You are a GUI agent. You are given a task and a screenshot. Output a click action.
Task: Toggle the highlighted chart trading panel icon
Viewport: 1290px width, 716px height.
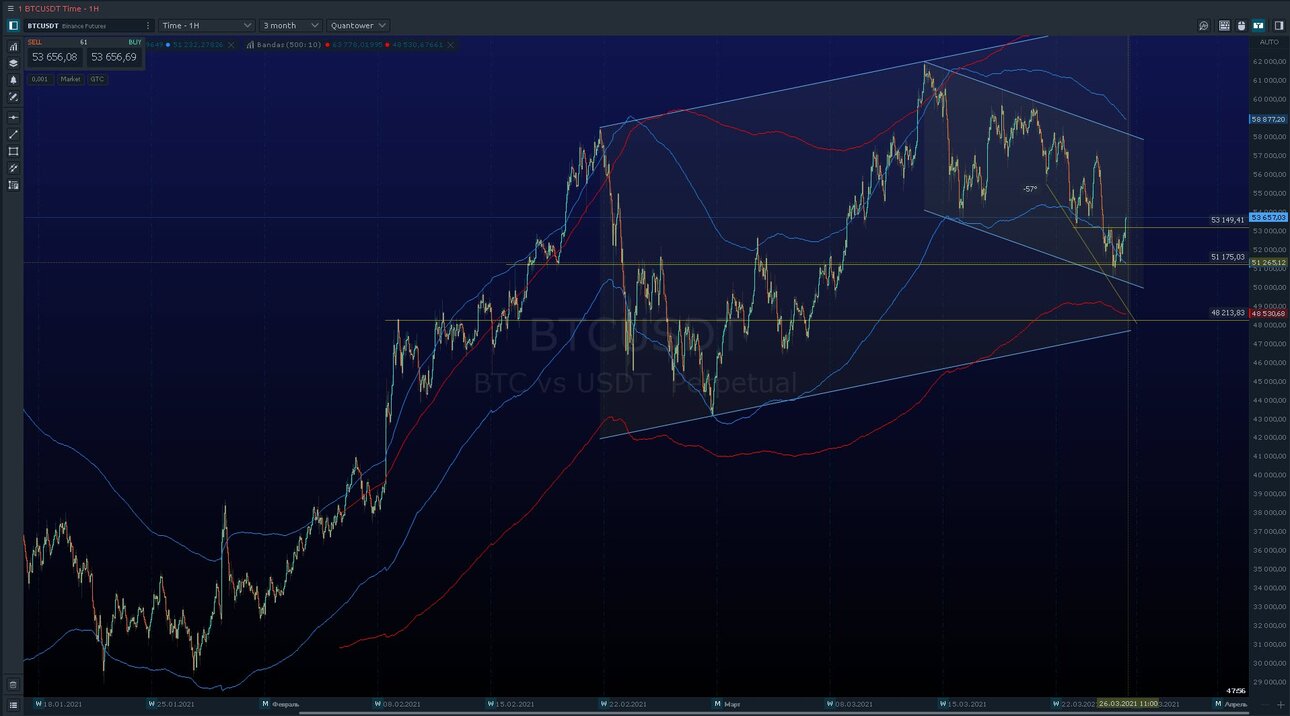click(x=1259, y=25)
